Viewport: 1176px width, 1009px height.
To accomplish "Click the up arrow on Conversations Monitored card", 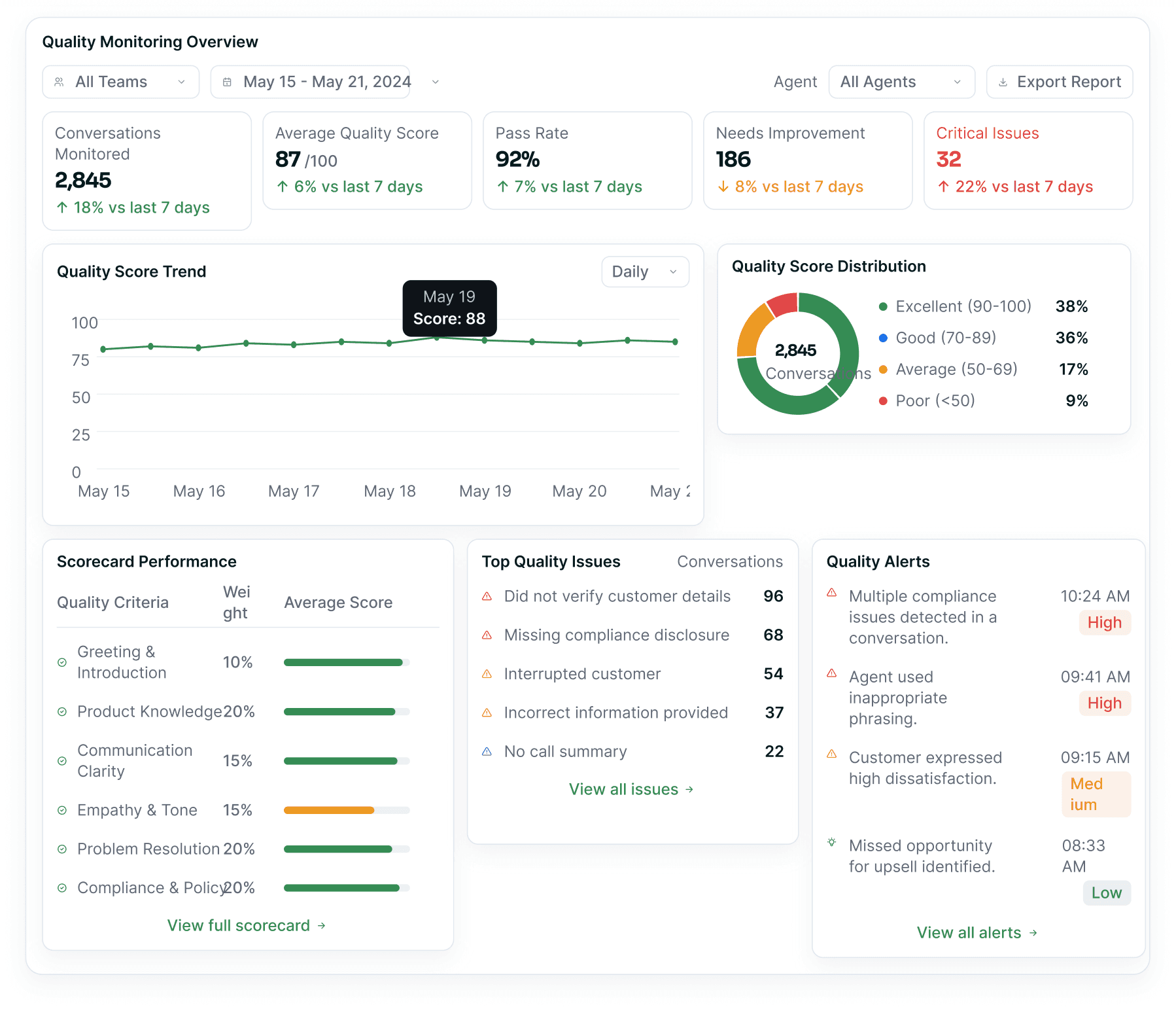I will tap(62, 207).
